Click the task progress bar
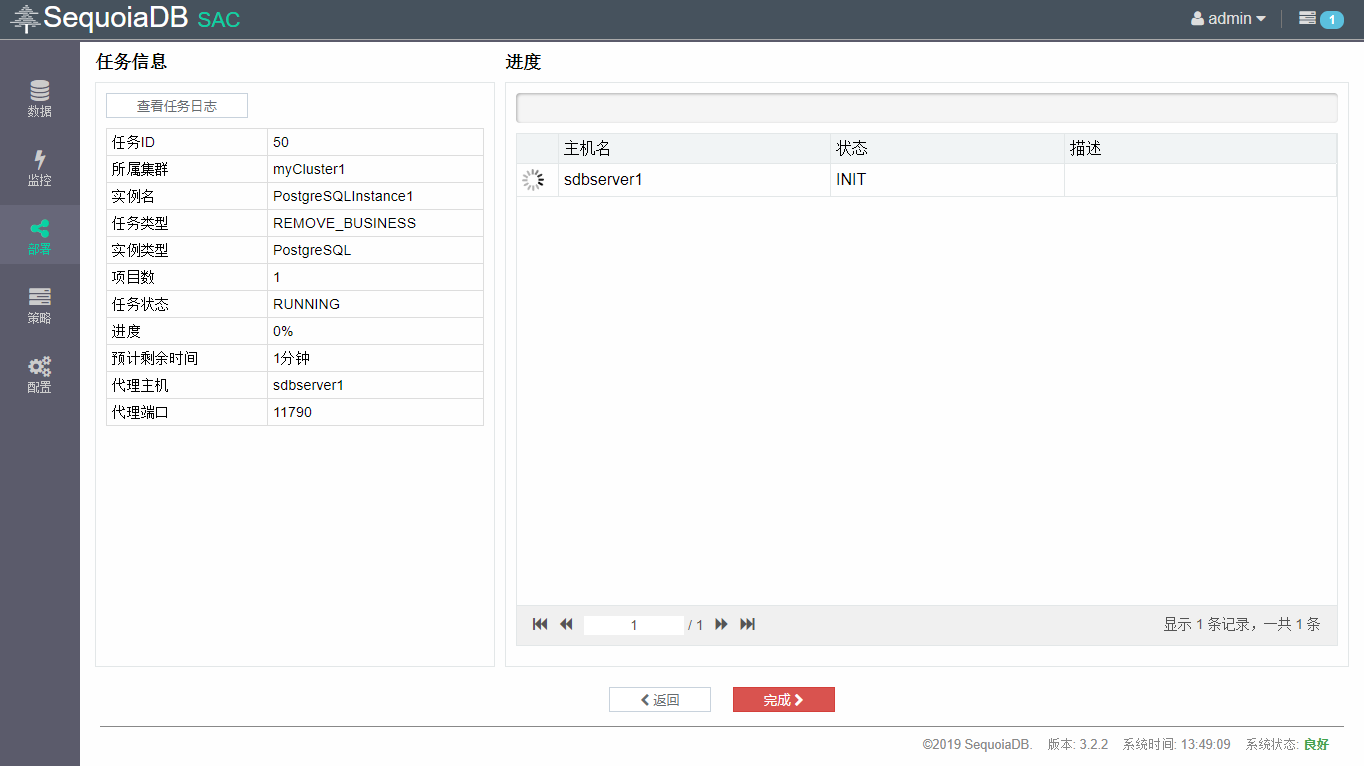 pos(926,108)
